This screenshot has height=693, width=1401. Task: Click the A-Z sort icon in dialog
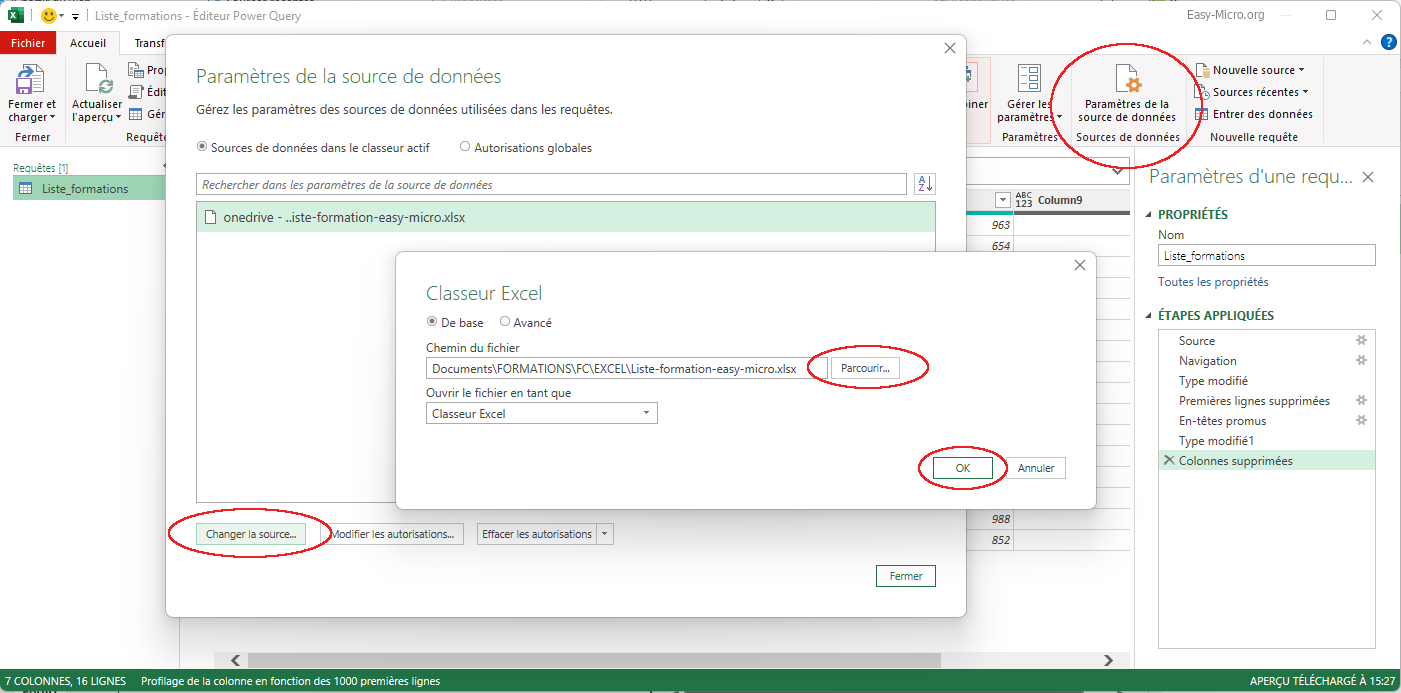coord(924,184)
